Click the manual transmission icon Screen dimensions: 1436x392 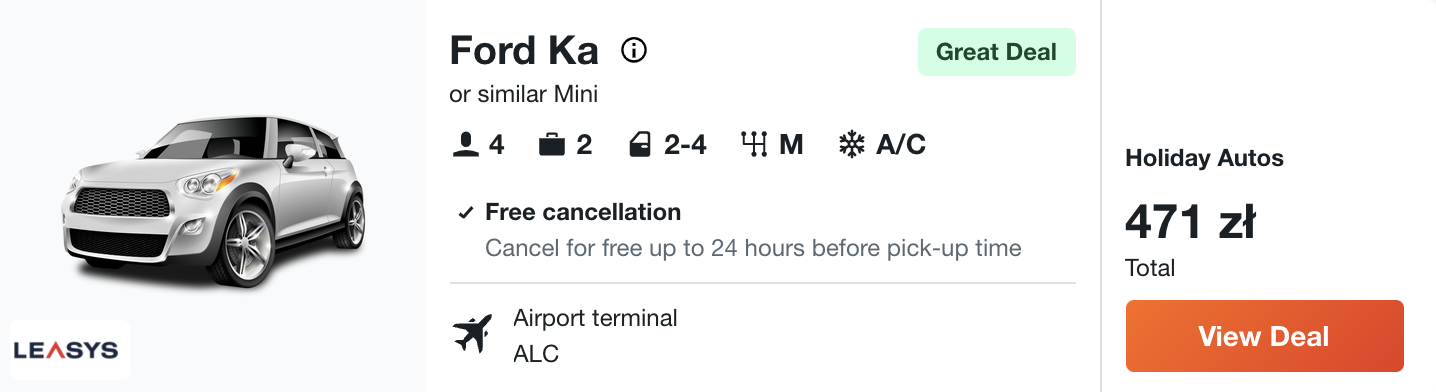pos(754,146)
